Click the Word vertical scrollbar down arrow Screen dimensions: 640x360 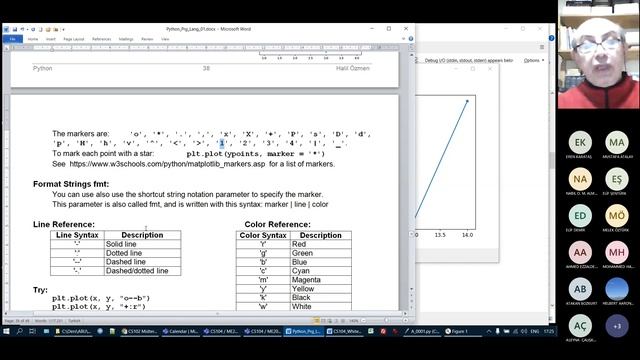pos(411,289)
